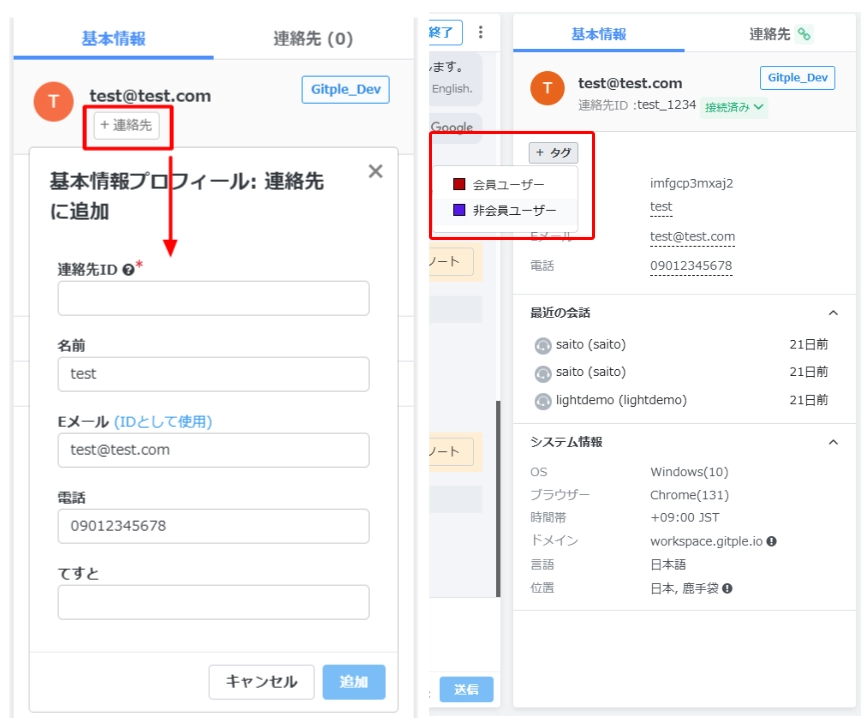Click the Windows(10) OS value
The image size is (866, 718).
click(689, 472)
